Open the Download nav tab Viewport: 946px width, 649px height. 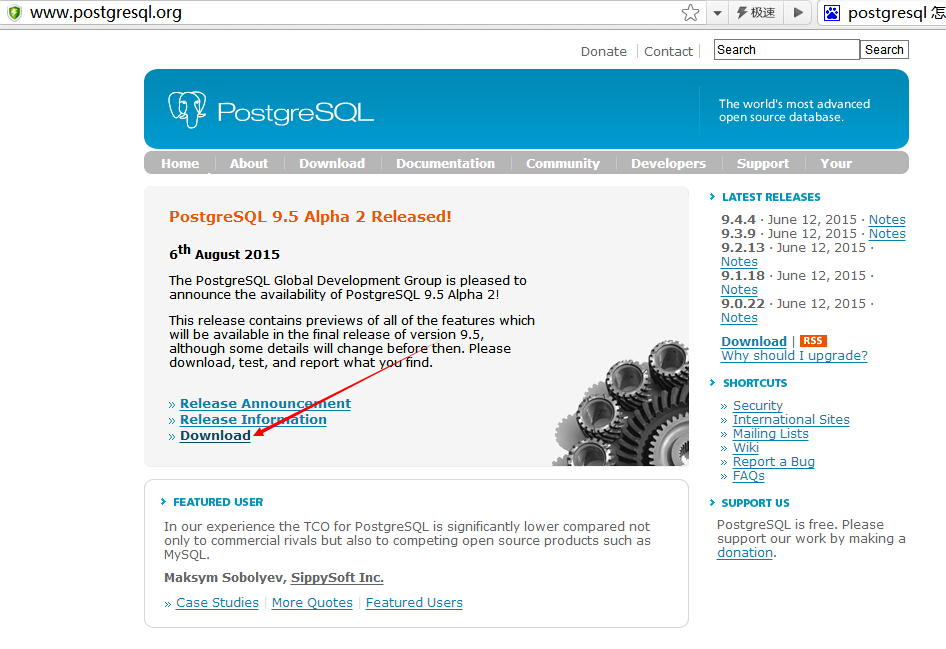click(x=332, y=163)
